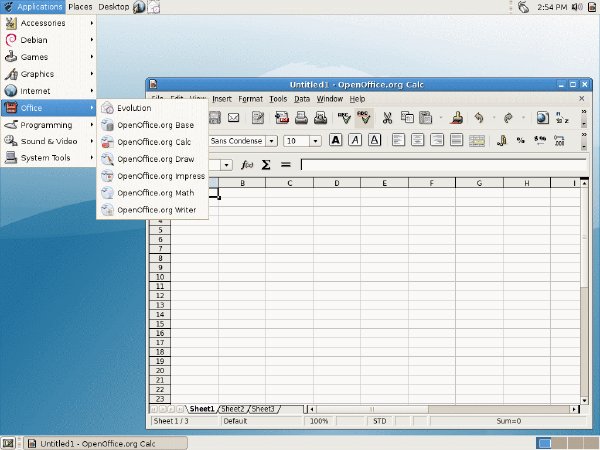The height and width of the screenshot is (450, 600).
Task: Click the vertical scrollbar down arrow
Action: [x=584, y=400]
